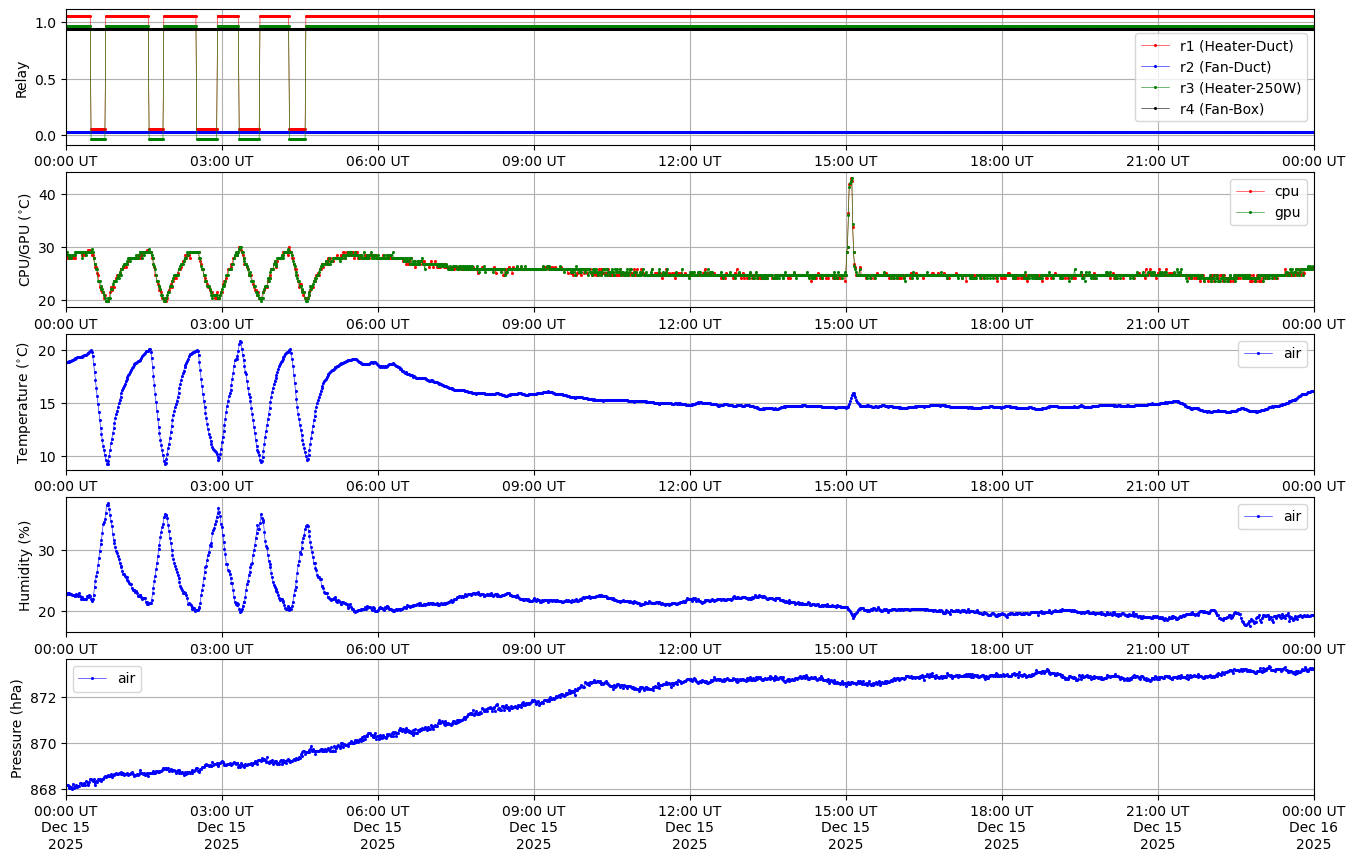Click the CPU/GPU spike peak near 15:00 UT

tap(851, 180)
